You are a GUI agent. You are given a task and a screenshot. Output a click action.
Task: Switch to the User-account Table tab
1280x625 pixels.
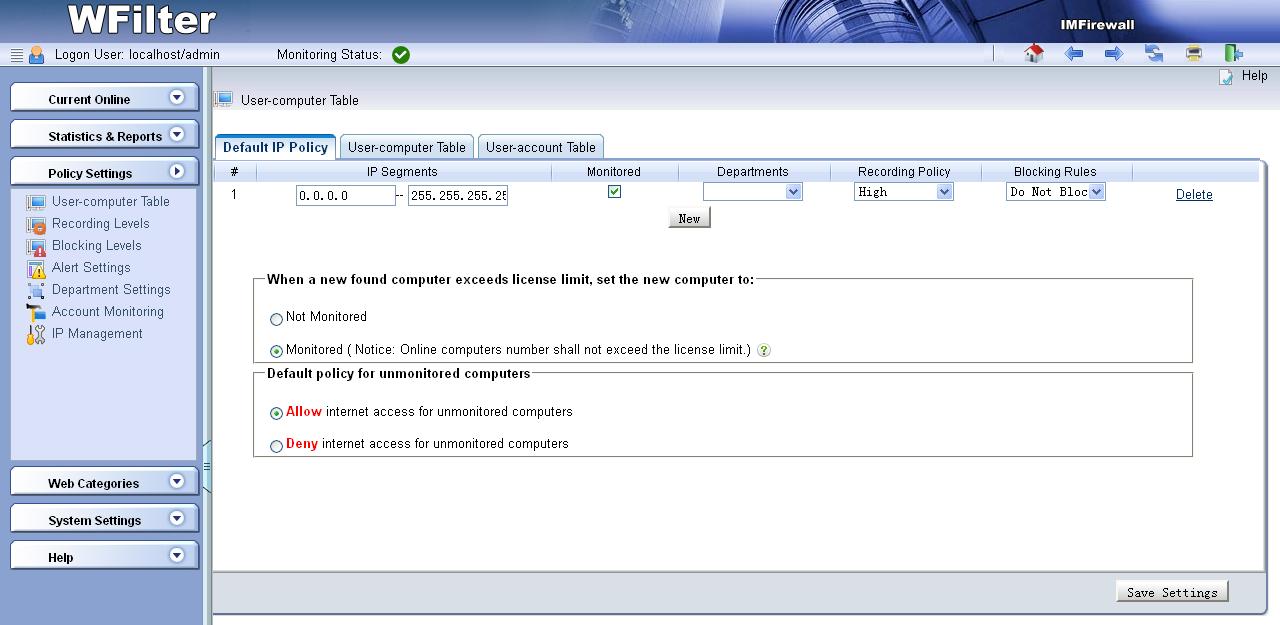tap(540, 147)
